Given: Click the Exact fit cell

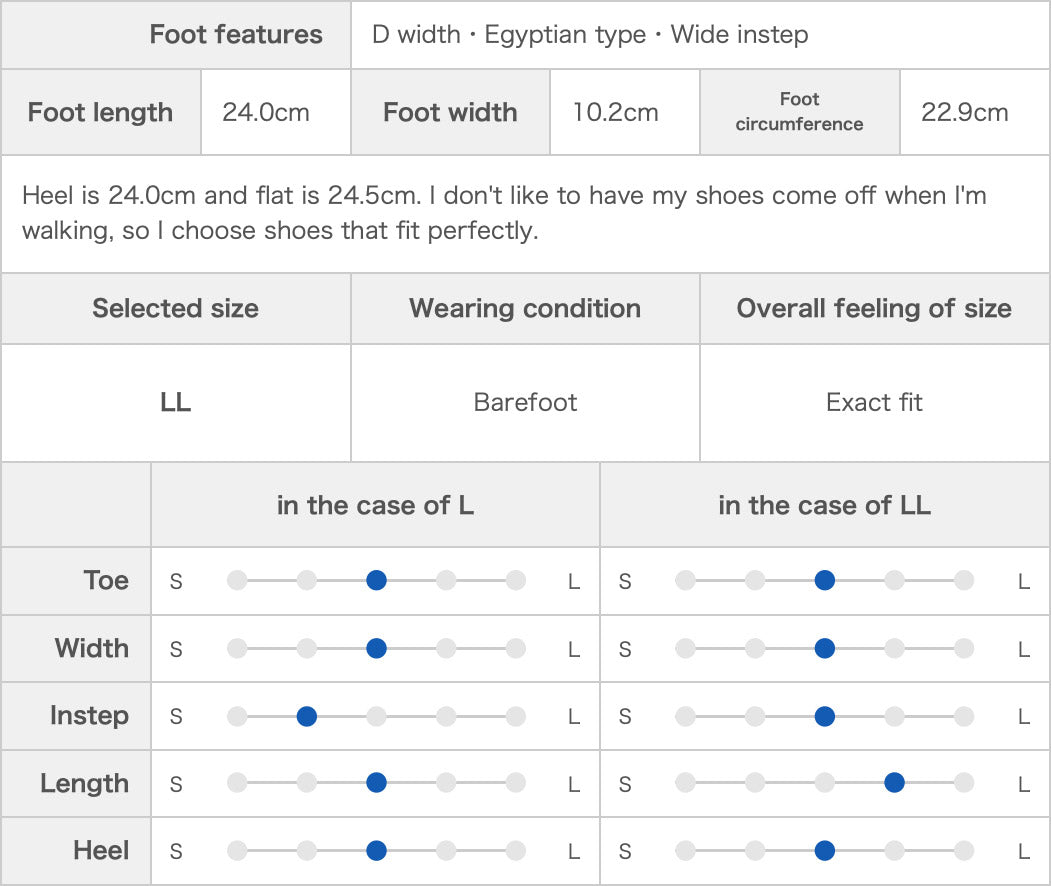Looking at the screenshot, I should tap(875, 403).
